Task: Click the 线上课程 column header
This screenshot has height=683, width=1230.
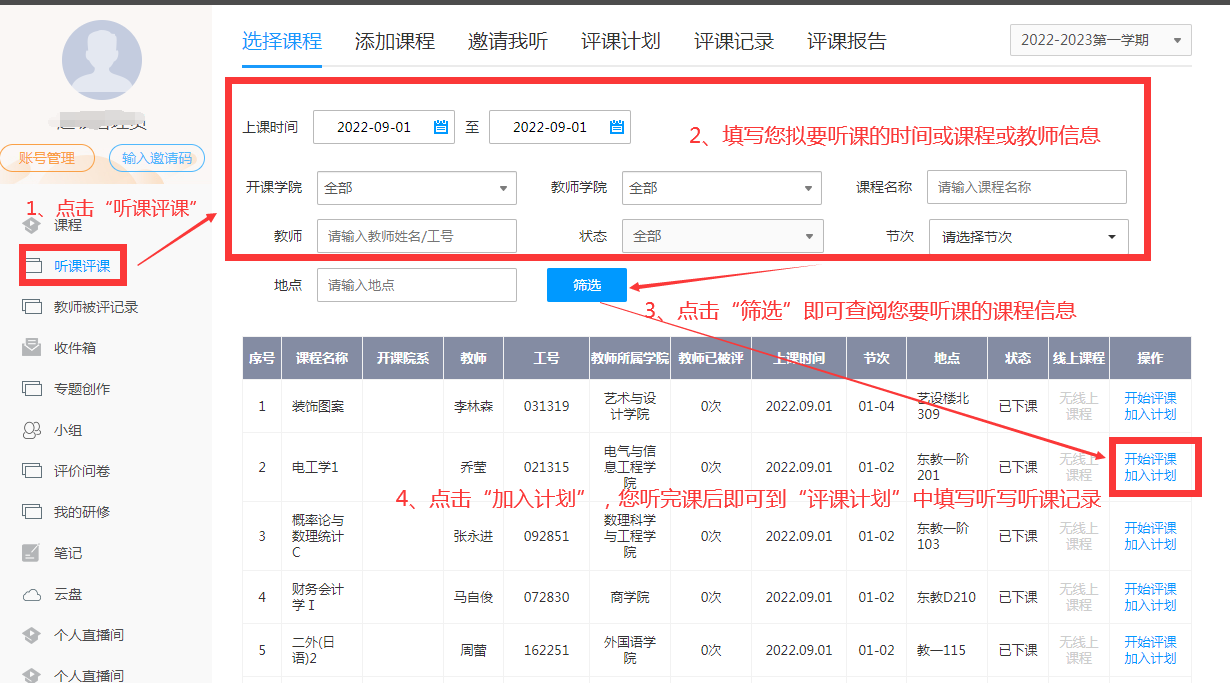Action: (x=1079, y=358)
